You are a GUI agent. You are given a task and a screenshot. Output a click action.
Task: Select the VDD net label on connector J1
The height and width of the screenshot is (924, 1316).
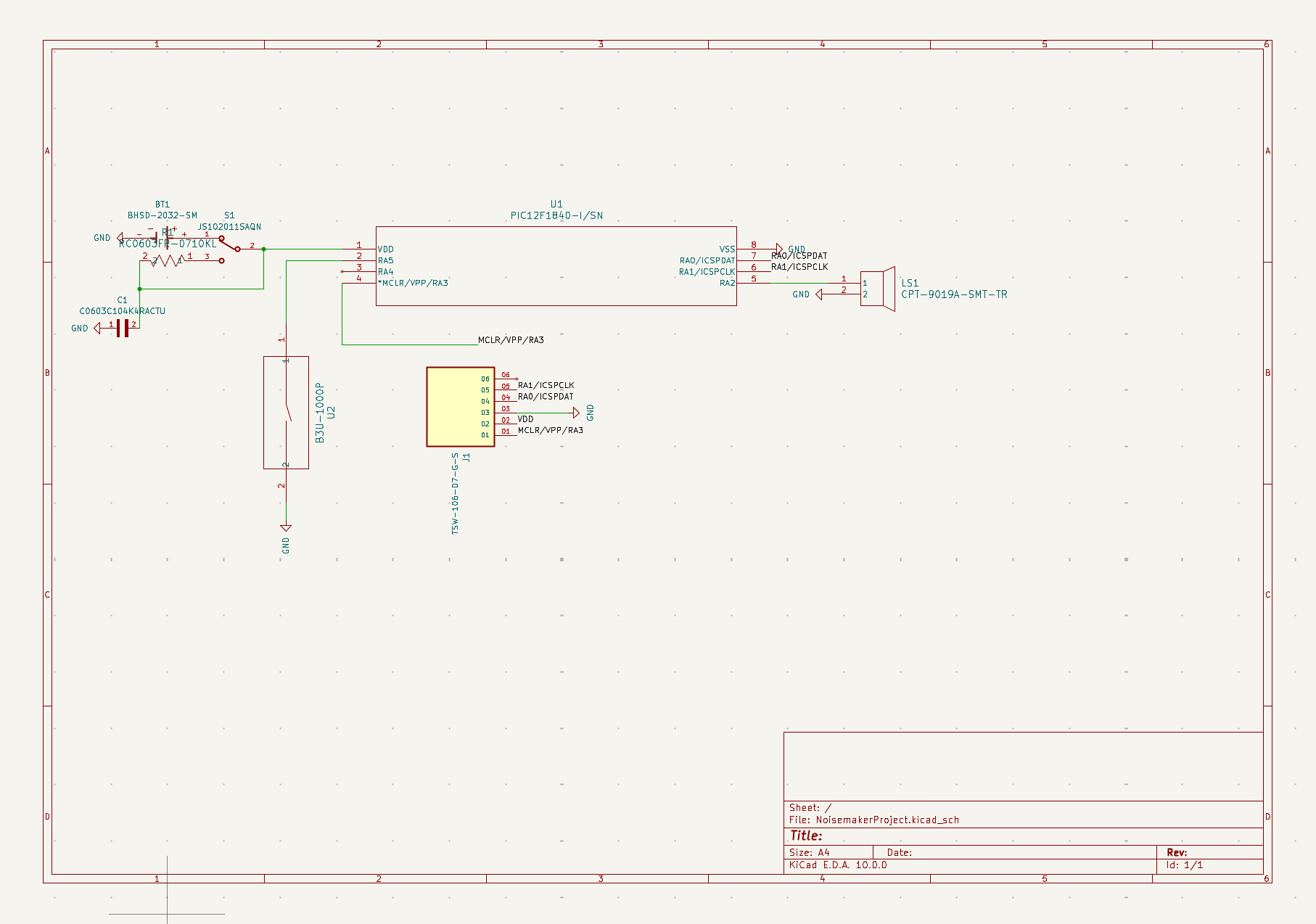(x=525, y=419)
